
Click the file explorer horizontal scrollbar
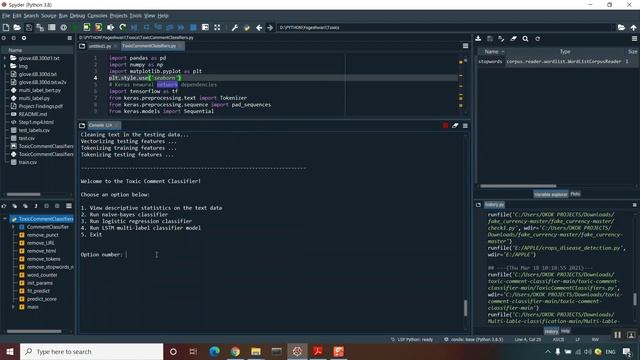point(23,194)
